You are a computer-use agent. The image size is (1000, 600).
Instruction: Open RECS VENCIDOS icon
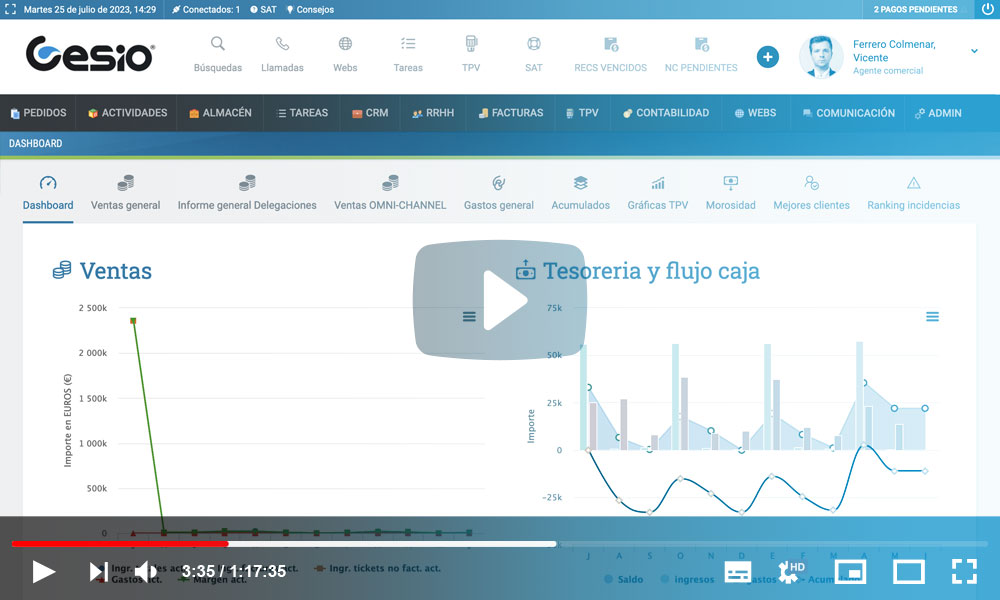pyautogui.click(x=610, y=44)
